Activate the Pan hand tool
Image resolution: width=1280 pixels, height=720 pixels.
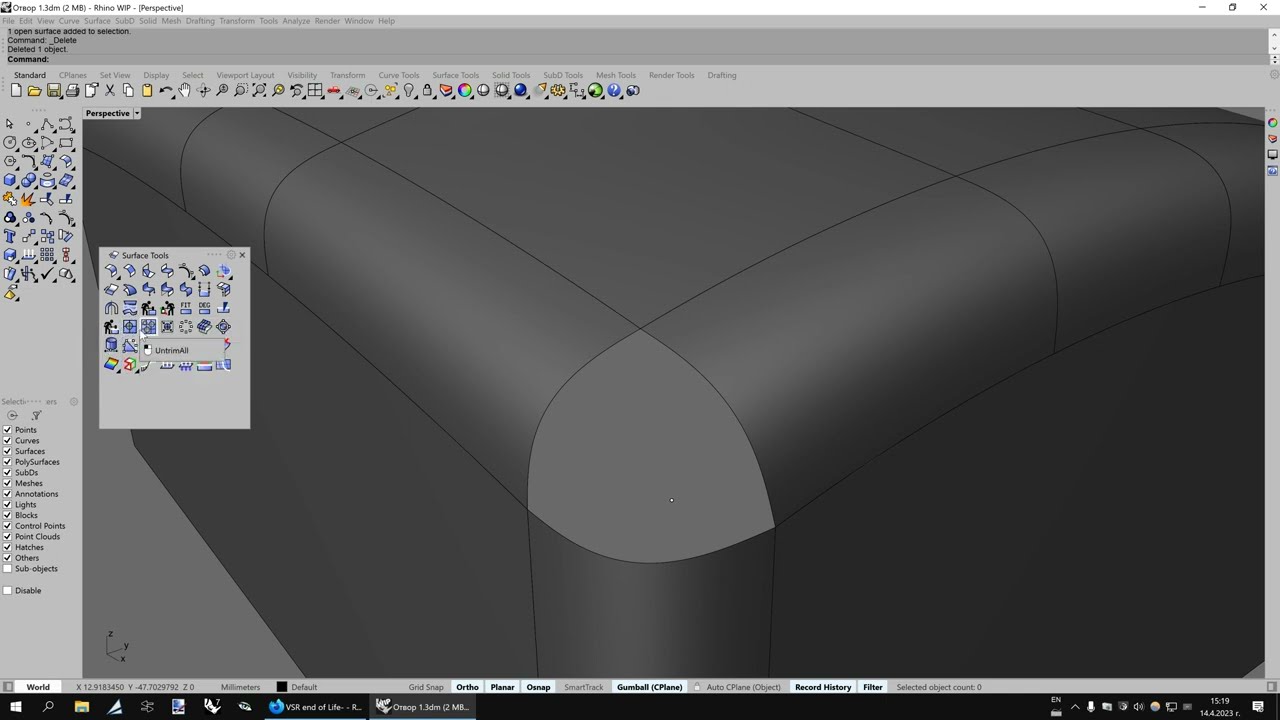[x=185, y=91]
